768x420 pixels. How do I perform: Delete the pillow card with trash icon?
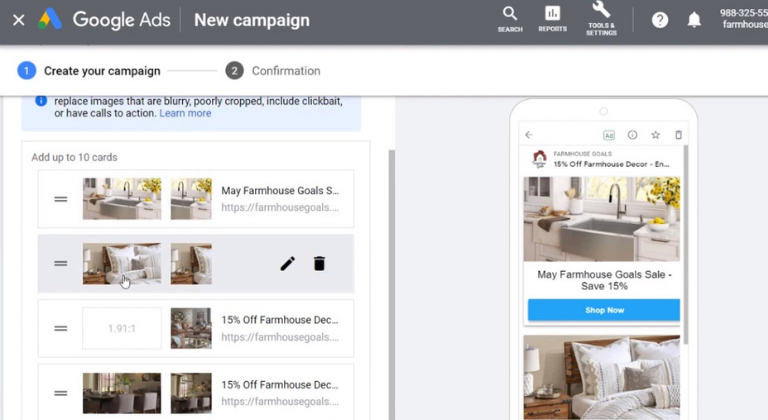pyautogui.click(x=319, y=264)
